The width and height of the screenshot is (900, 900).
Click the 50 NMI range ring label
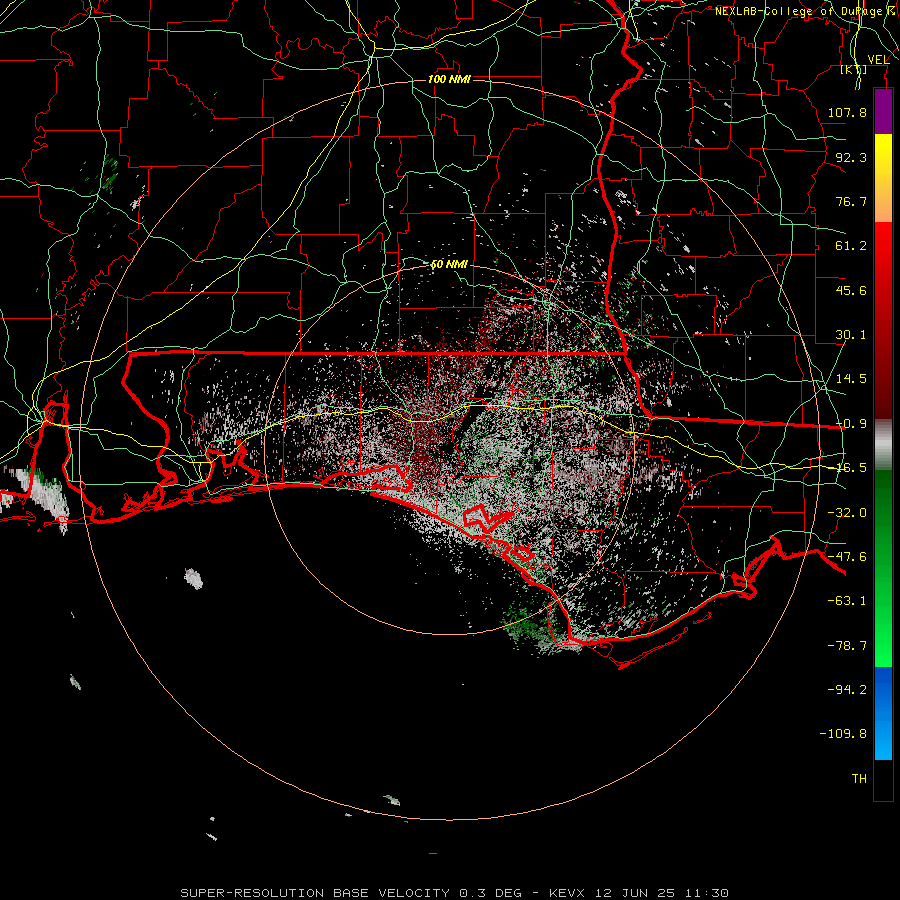[x=449, y=264]
